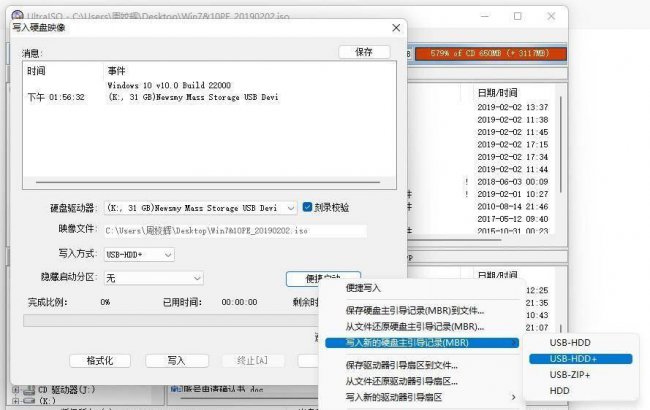Click the CD 驱动器(J:) tree label
Image resolution: width=650 pixels, height=410 pixels.
tap(67, 390)
